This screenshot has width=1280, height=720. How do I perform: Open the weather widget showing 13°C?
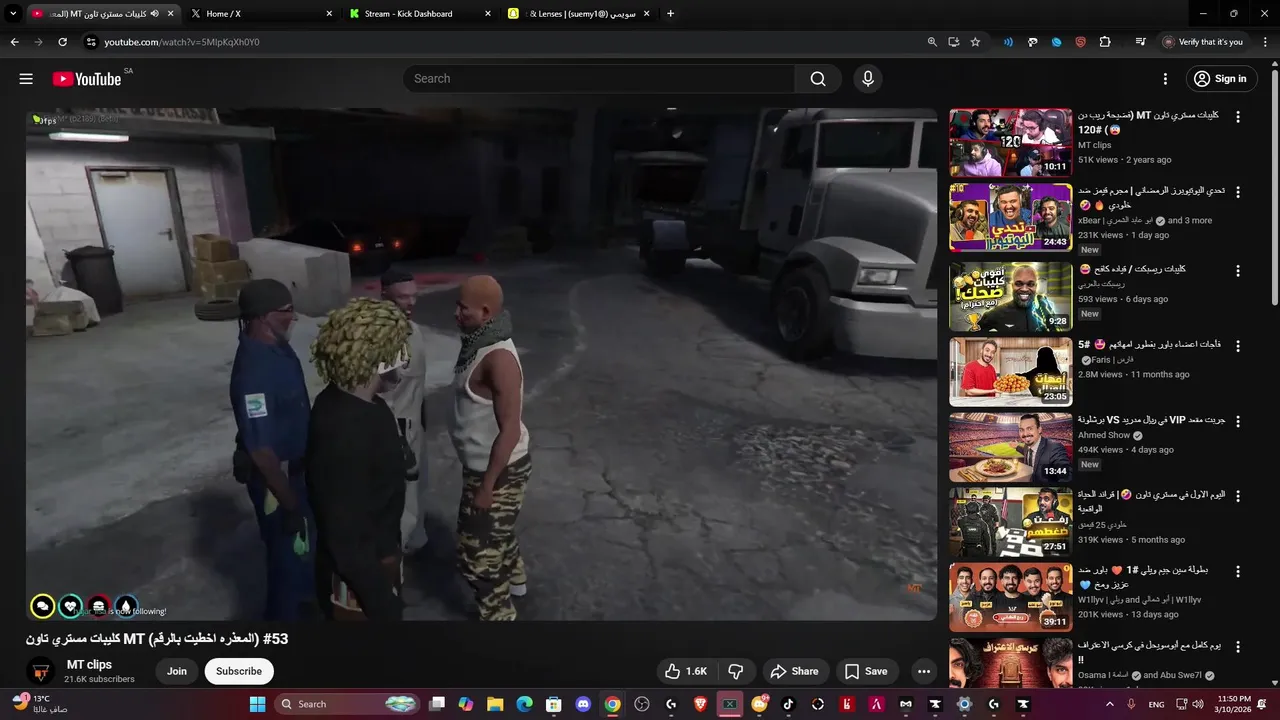[40, 704]
